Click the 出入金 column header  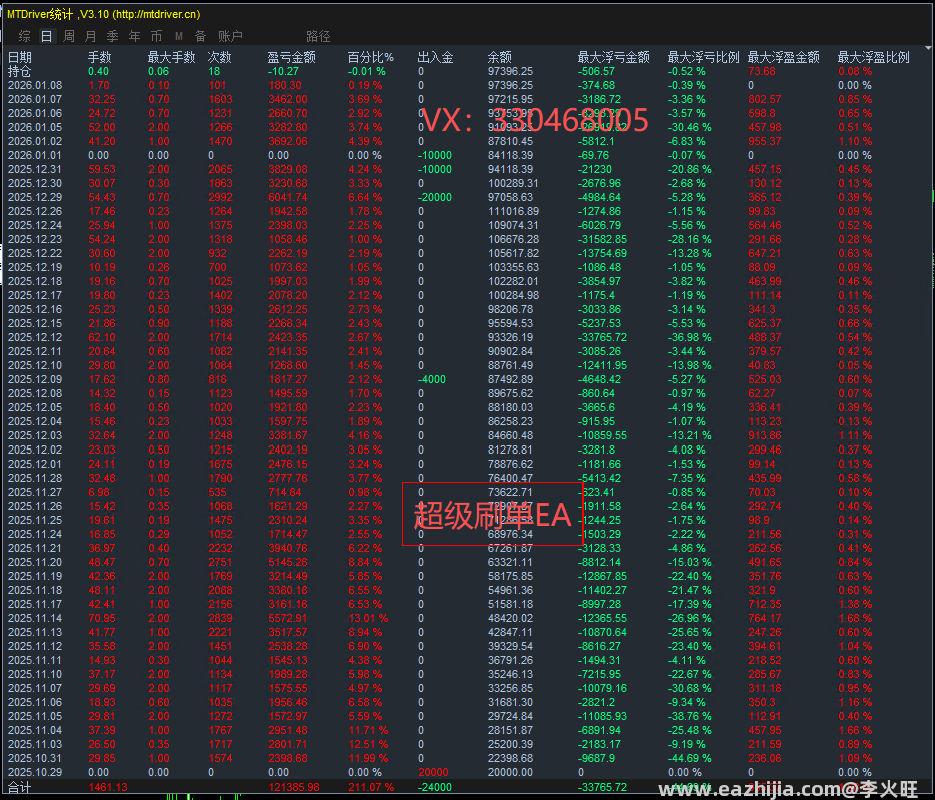tap(435, 57)
